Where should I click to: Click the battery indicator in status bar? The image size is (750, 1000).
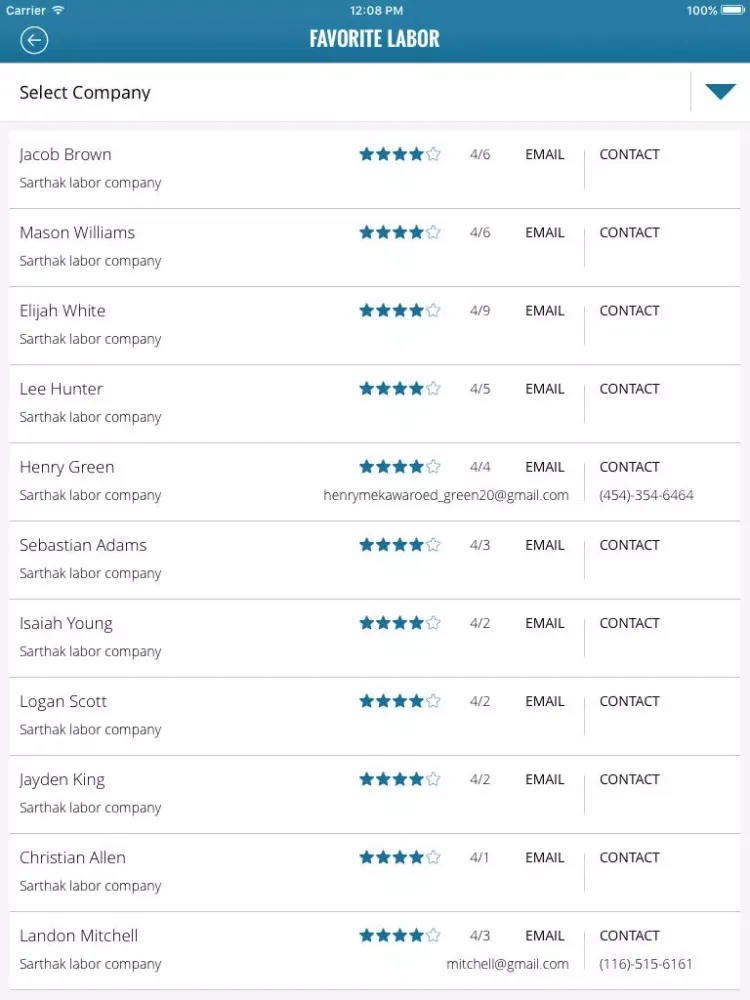(733, 10)
